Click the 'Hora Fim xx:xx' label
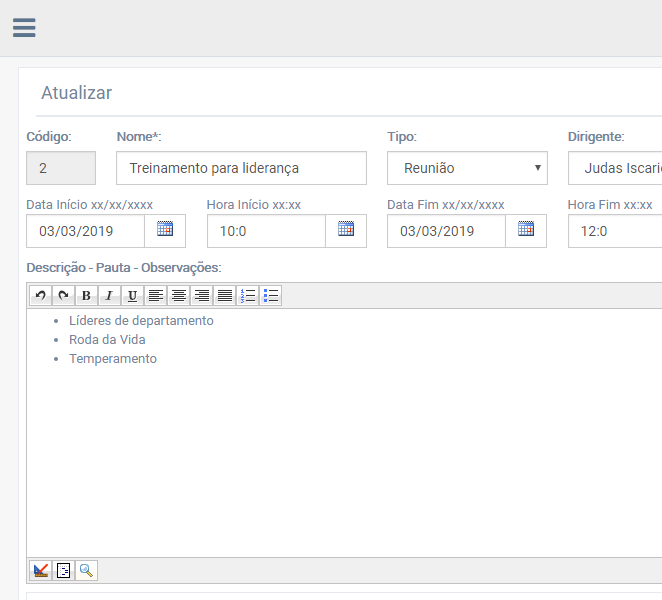Viewport: 662px width, 600px height. point(610,205)
